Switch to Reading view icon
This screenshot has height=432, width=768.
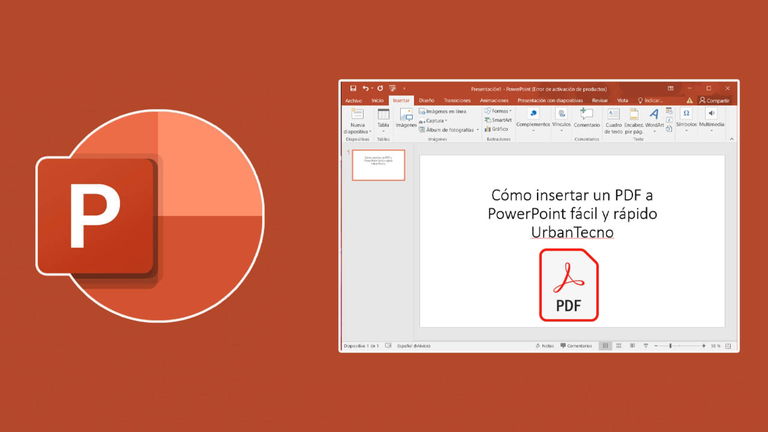(632, 346)
